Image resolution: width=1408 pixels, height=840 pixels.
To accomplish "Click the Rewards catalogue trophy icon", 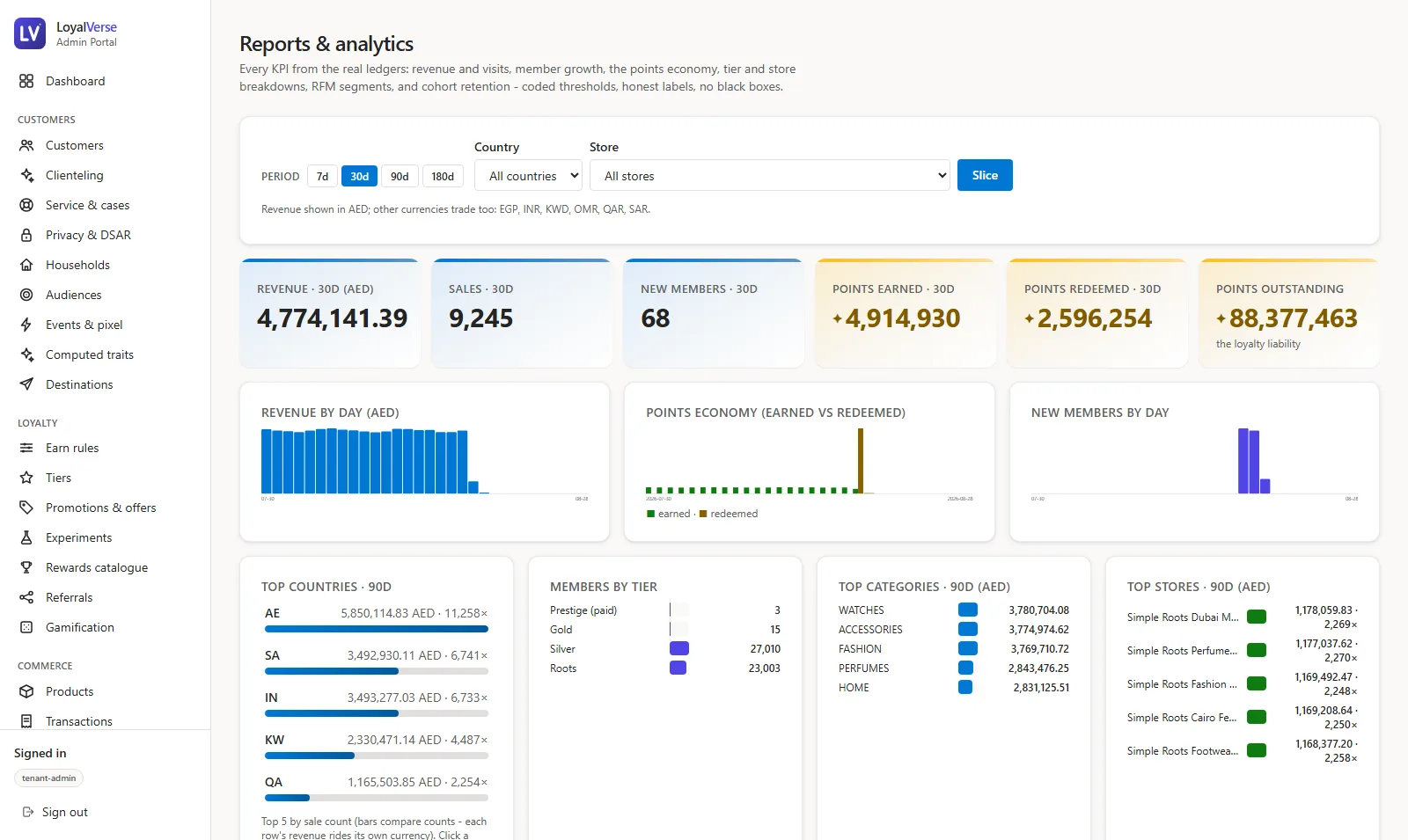I will click(x=26, y=567).
